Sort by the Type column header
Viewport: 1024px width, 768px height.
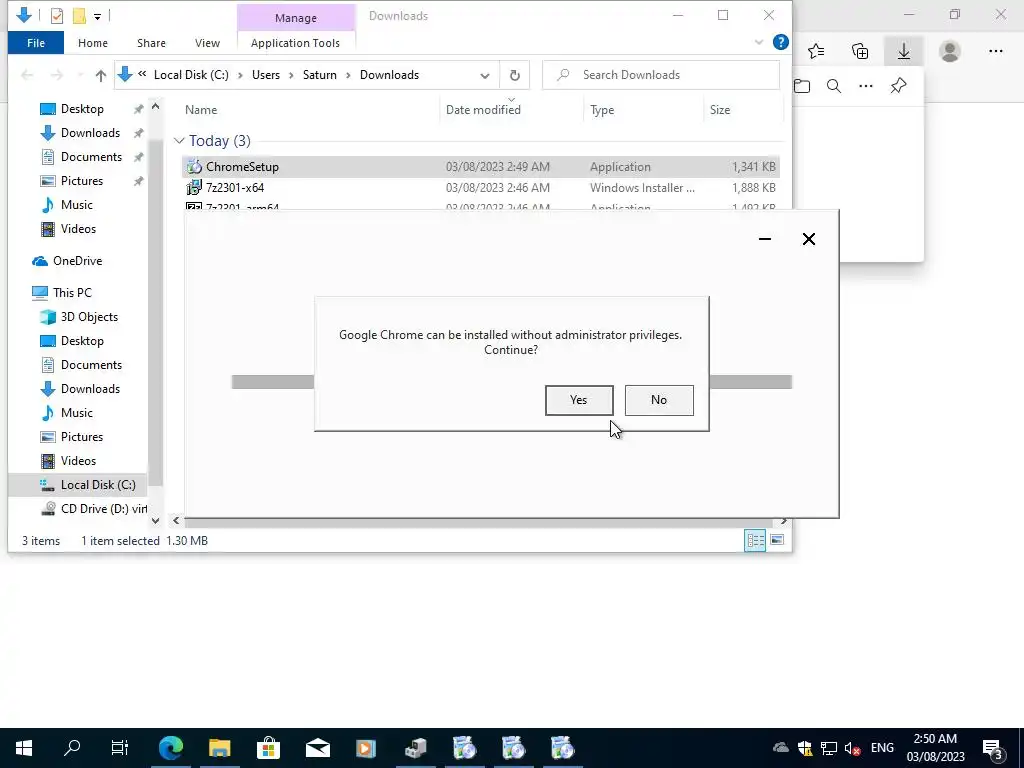click(602, 110)
